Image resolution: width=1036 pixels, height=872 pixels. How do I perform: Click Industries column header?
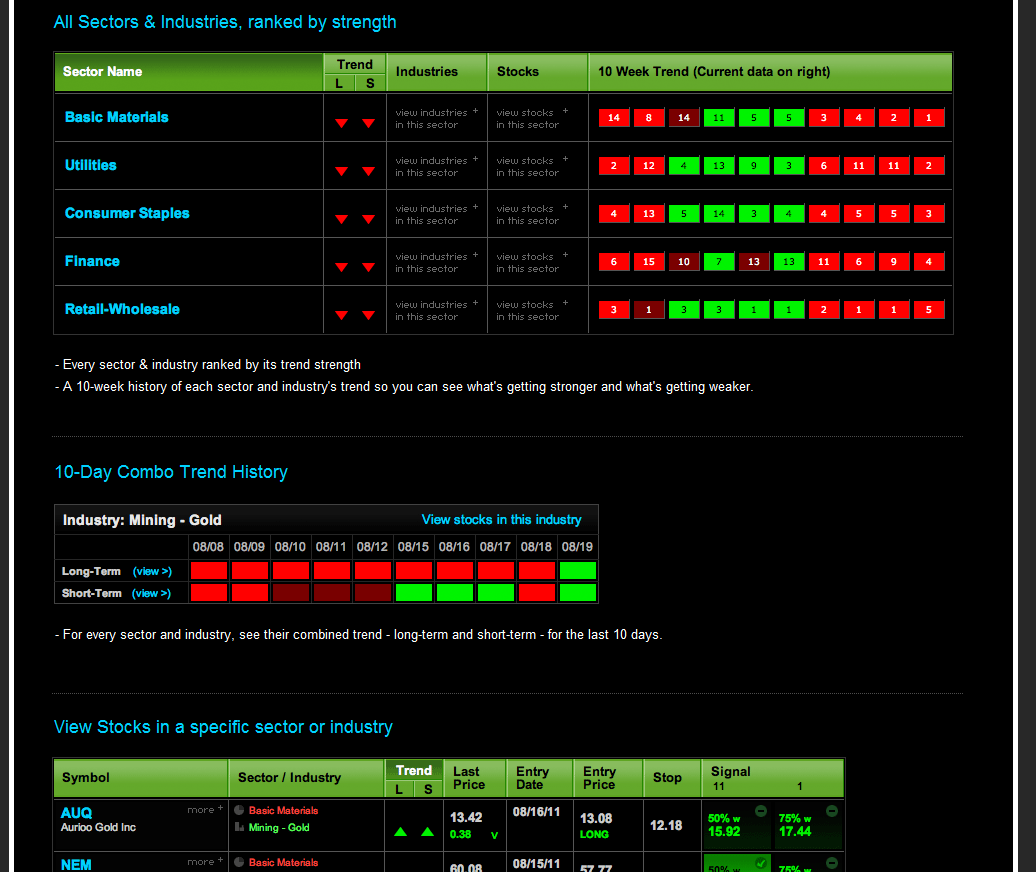(437, 72)
